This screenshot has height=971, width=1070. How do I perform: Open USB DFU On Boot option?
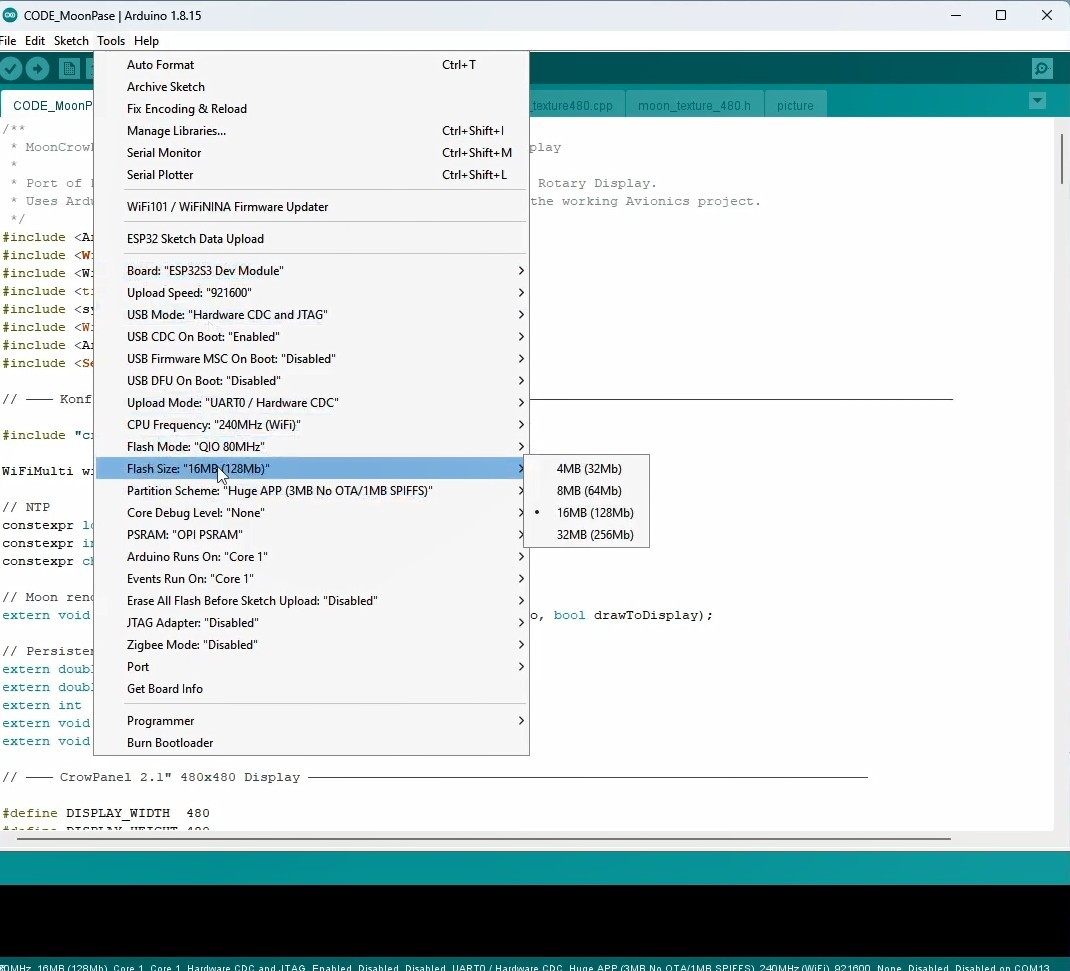(x=312, y=381)
